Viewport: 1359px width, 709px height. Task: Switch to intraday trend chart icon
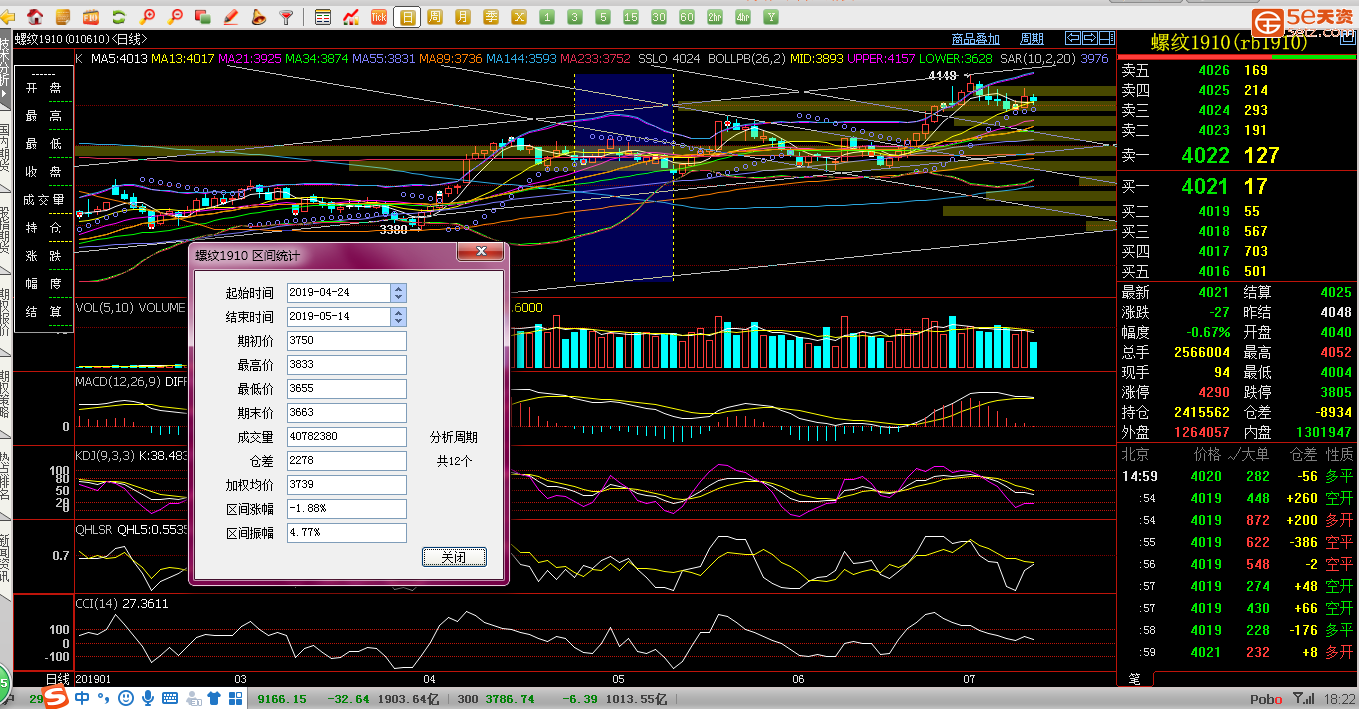351,17
